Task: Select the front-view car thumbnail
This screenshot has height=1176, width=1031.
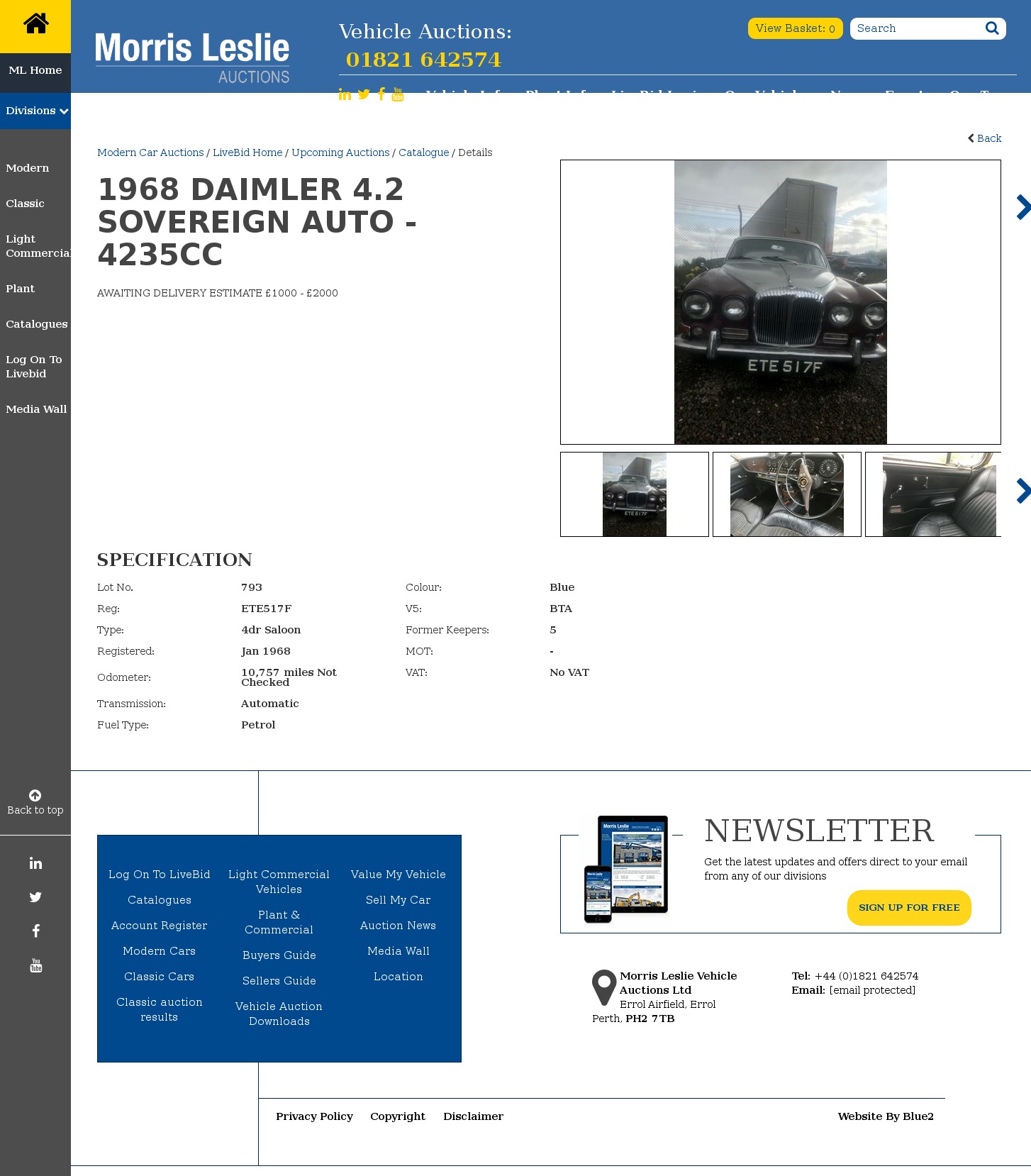Action: click(635, 494)
